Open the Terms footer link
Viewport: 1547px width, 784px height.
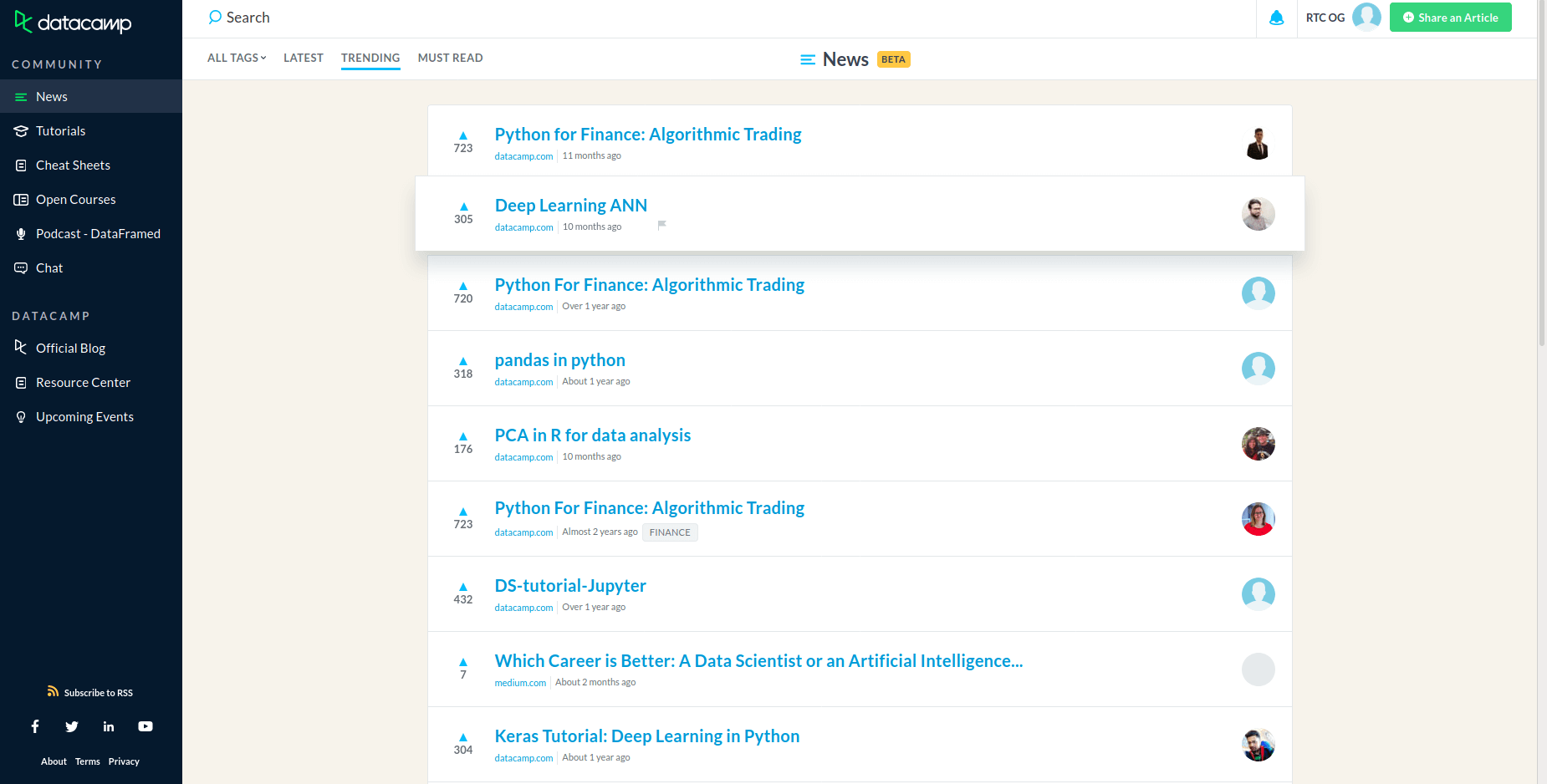click(x=88, y=761)
